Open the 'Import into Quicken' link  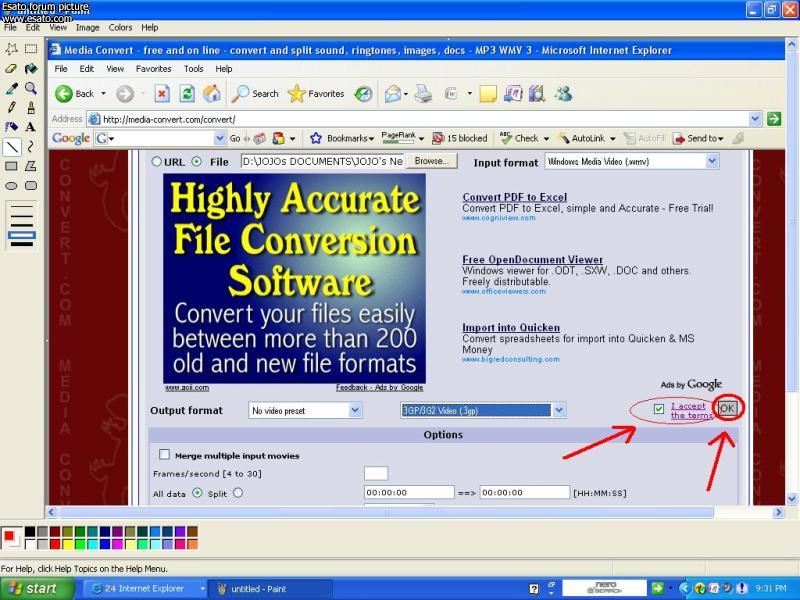click(x=511, y=328)
